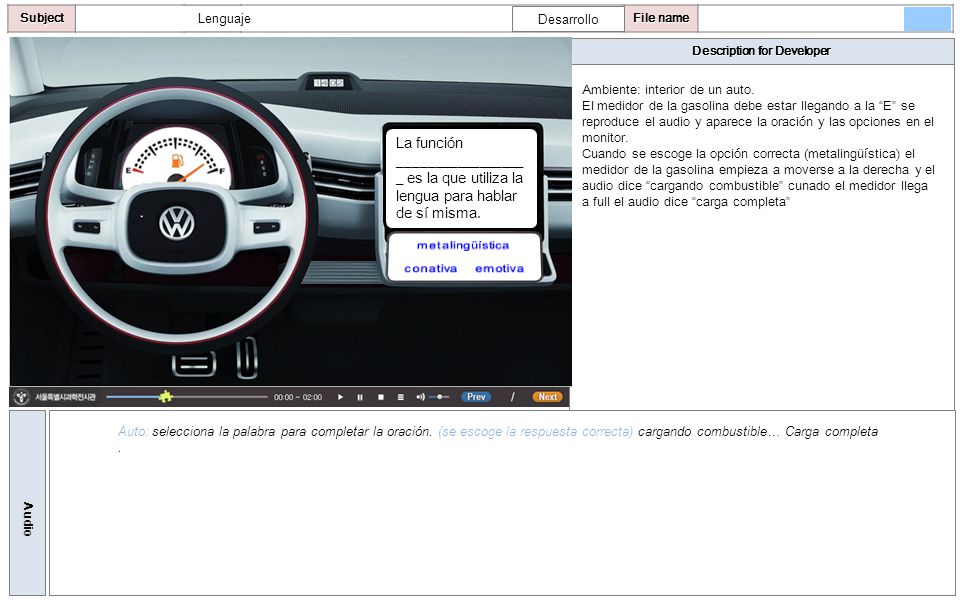960x600 pixels.
Task: Choose the answer 'conativa'
Action: [430, 269]
